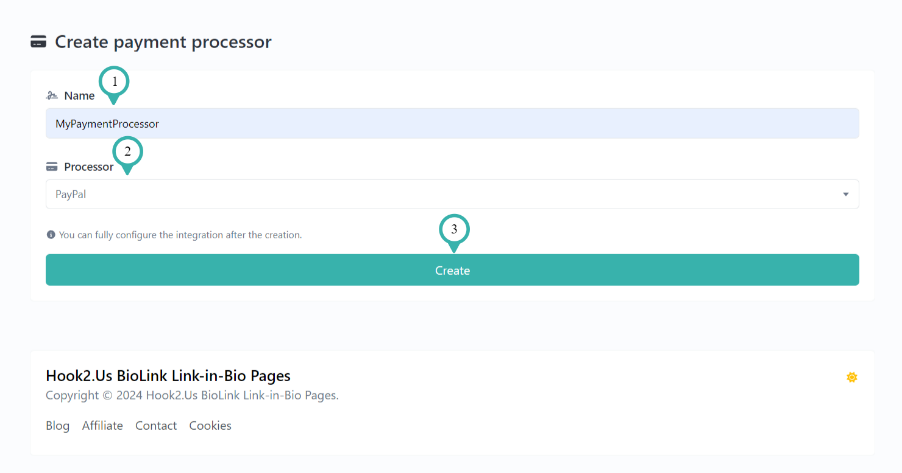Image resolution: width=902 pixels, height=473 pixels.
Task: Click the info icon before configuration note
Action: tap(51, 235)
